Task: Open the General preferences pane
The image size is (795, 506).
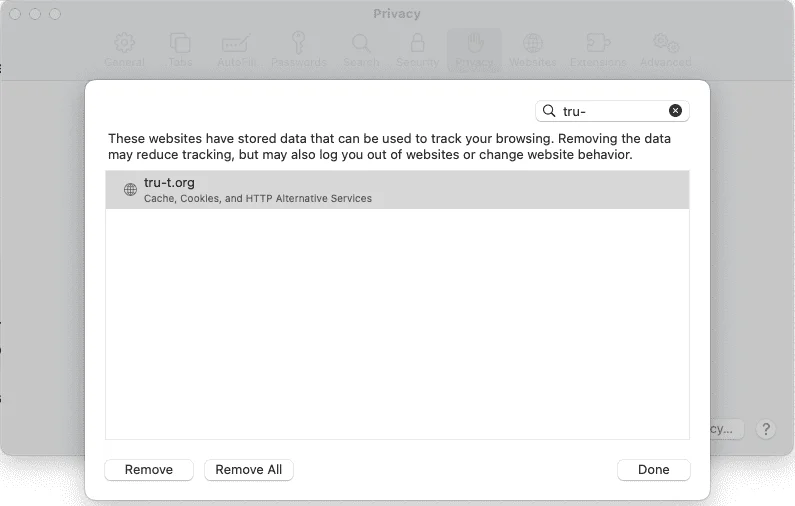Action: pos(124,50)
